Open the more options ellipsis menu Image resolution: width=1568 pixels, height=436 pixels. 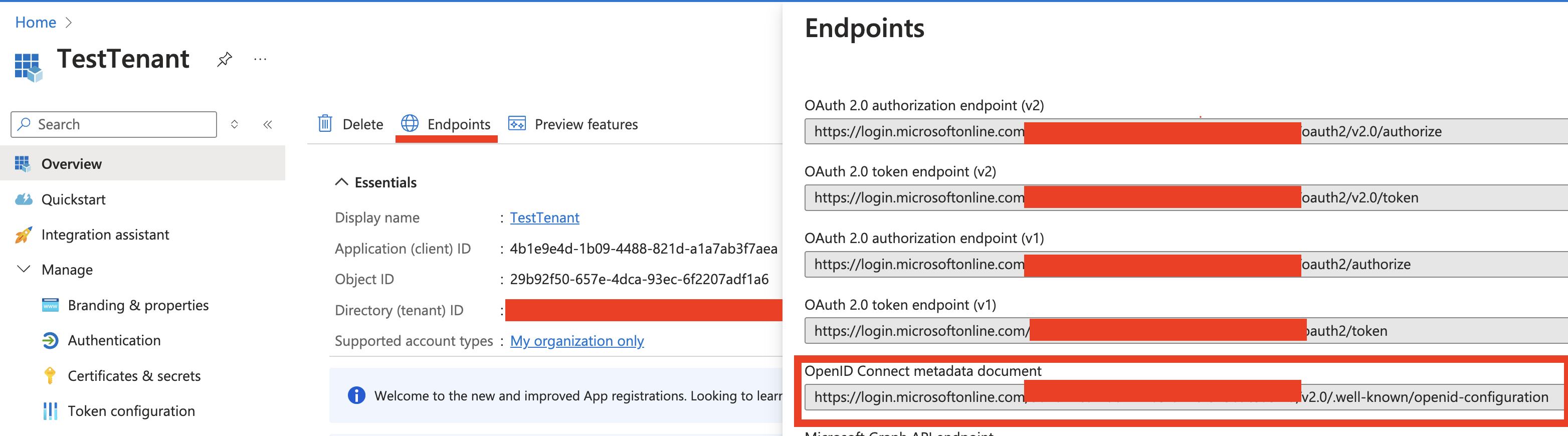click(x=260, y=59)
